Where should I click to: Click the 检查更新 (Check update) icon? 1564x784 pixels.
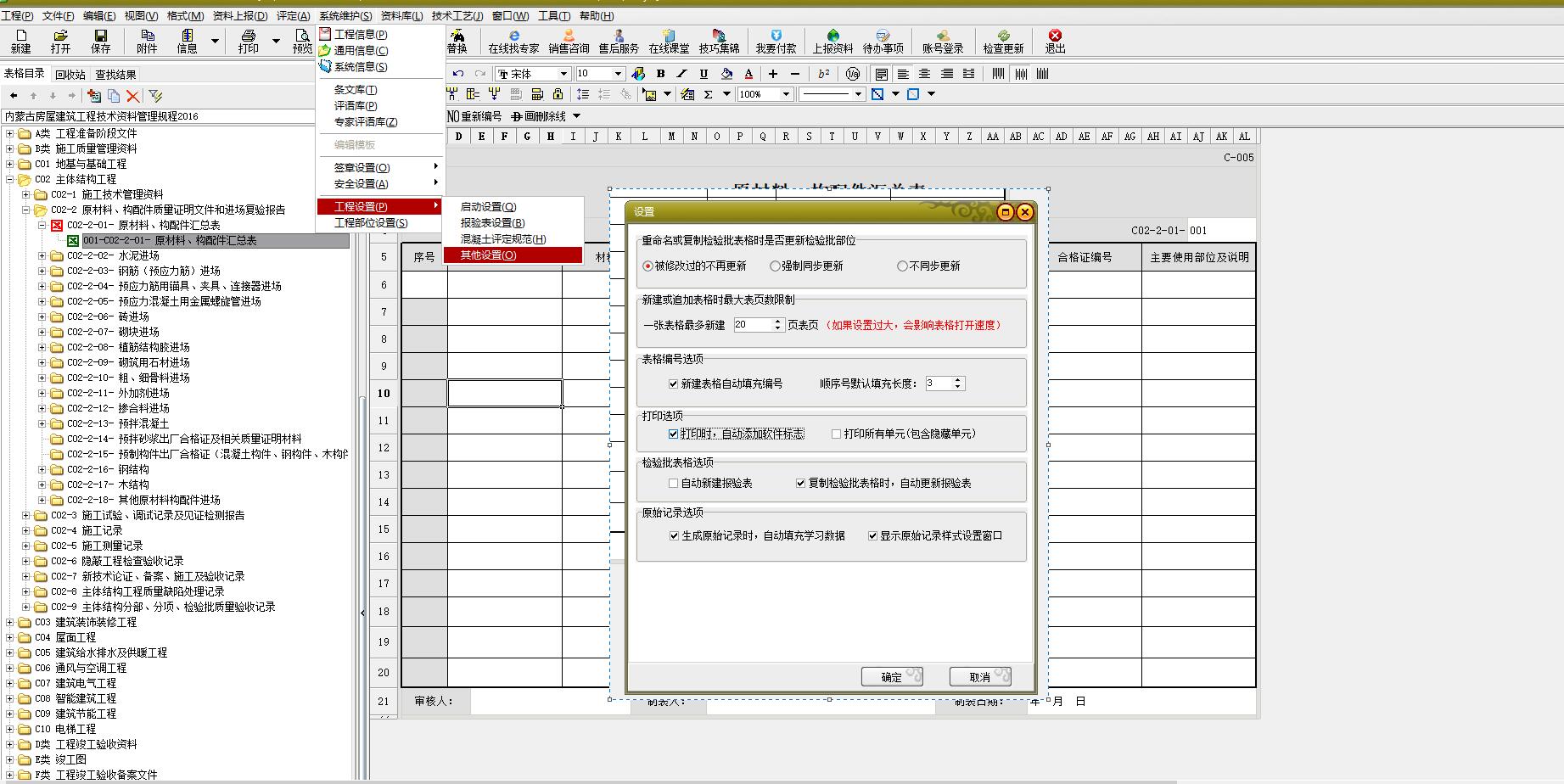(1003, 41)
